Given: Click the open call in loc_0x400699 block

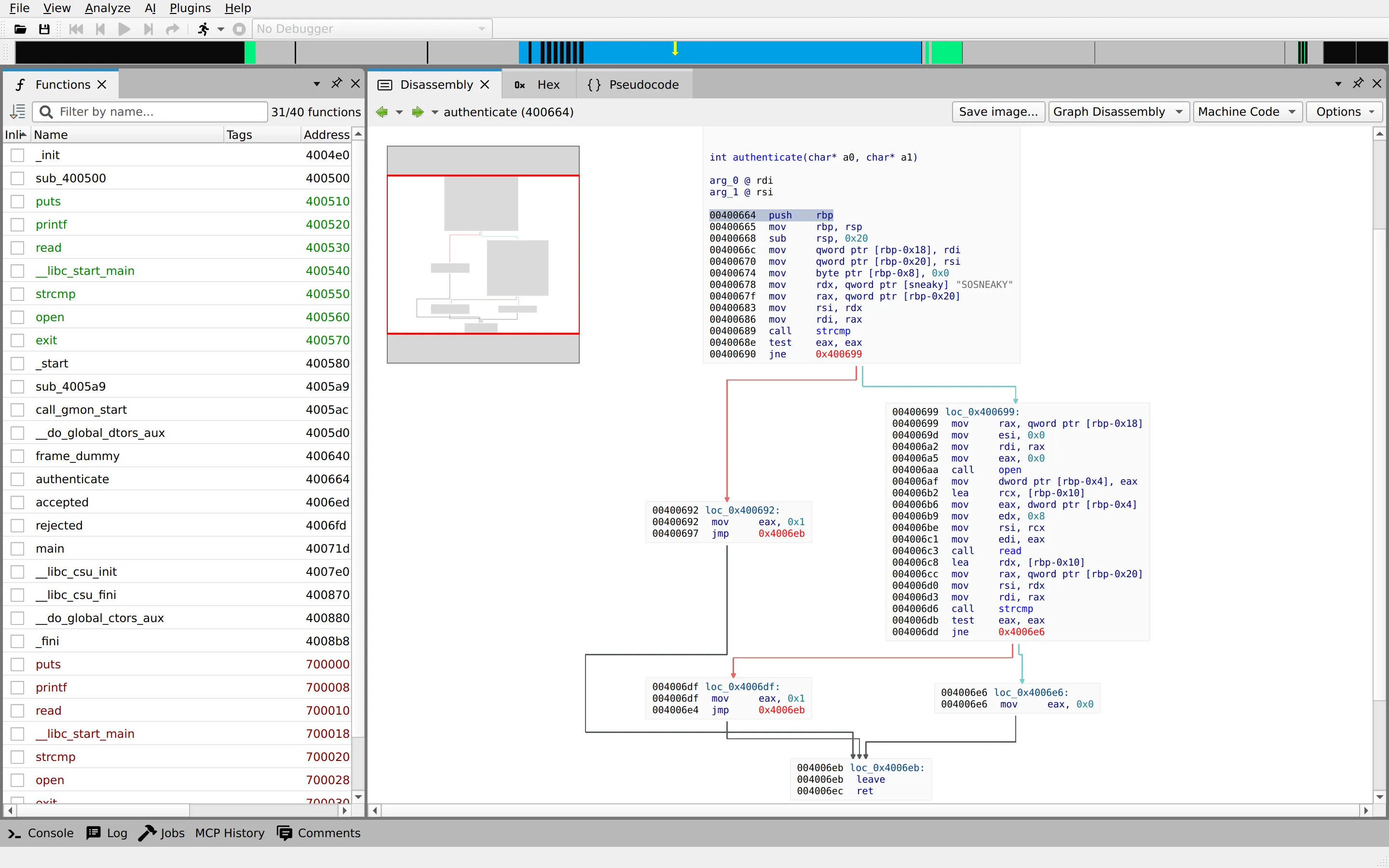Looking at the screenshot, I should click(x=1009, y=470).
